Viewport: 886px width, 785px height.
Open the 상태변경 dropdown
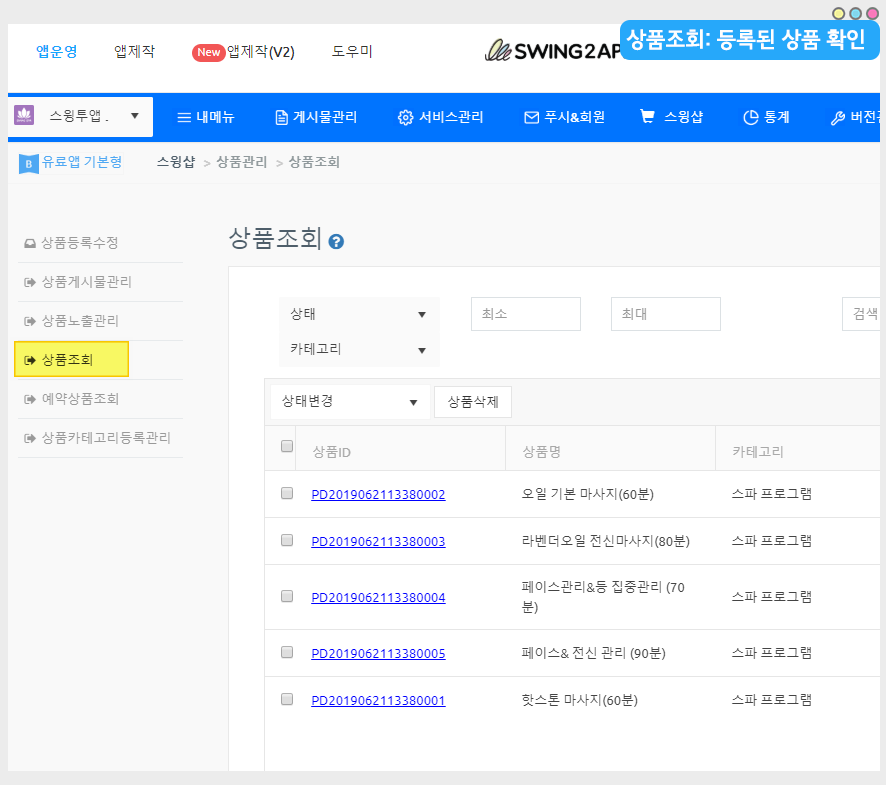[350, 402]
